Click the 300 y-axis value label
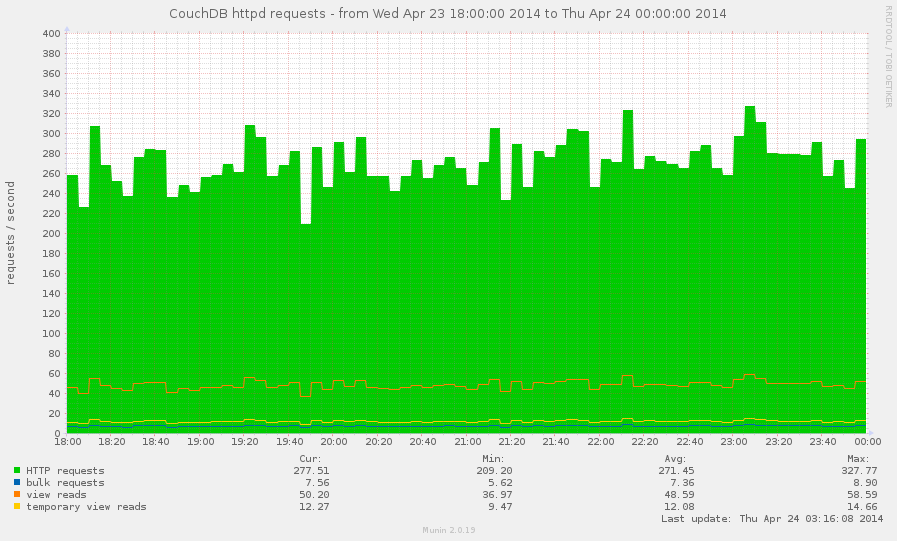The image size is (897, 541). tap(51, 133)
